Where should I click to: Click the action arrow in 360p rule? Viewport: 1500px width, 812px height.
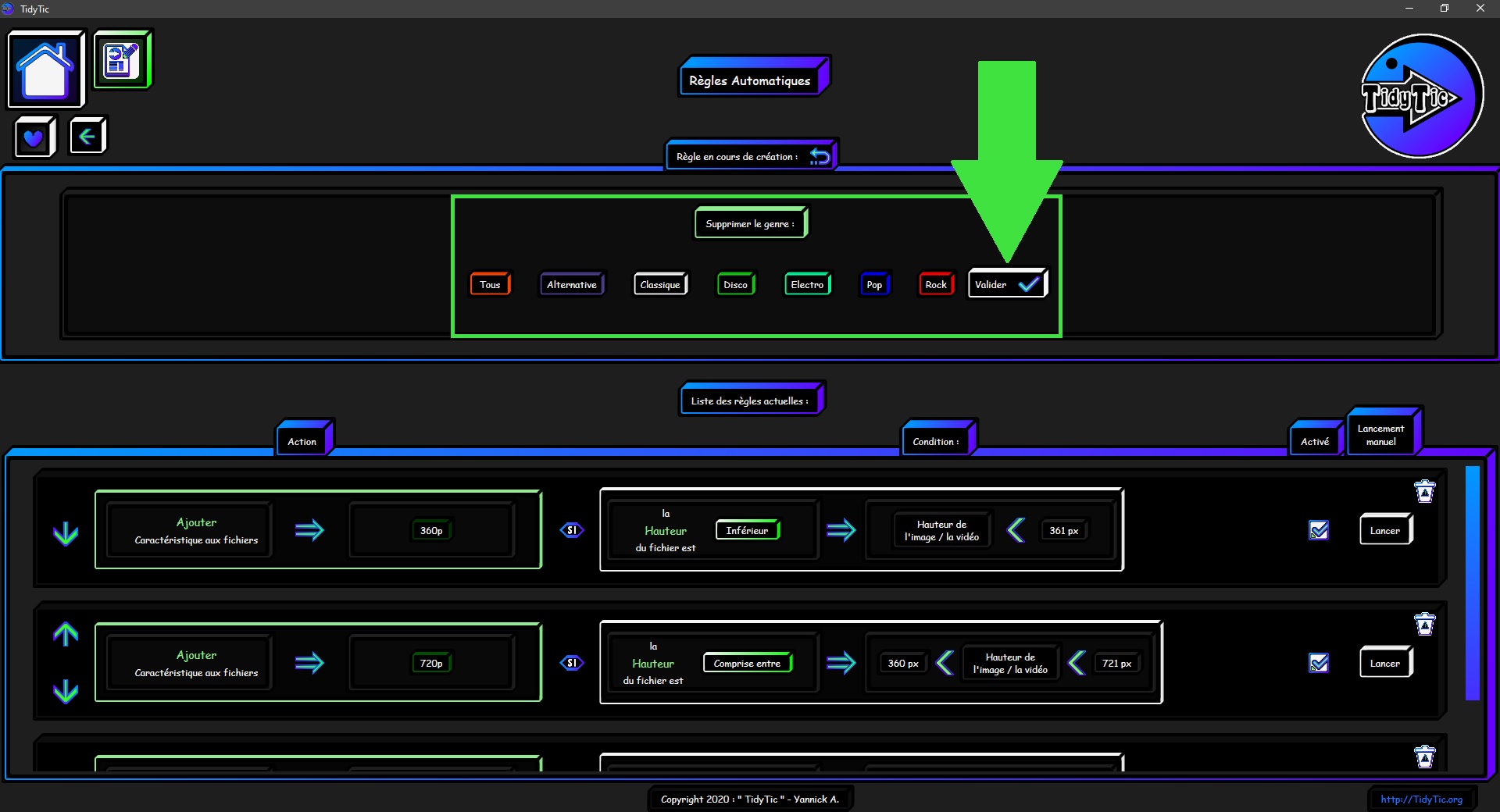309,530
